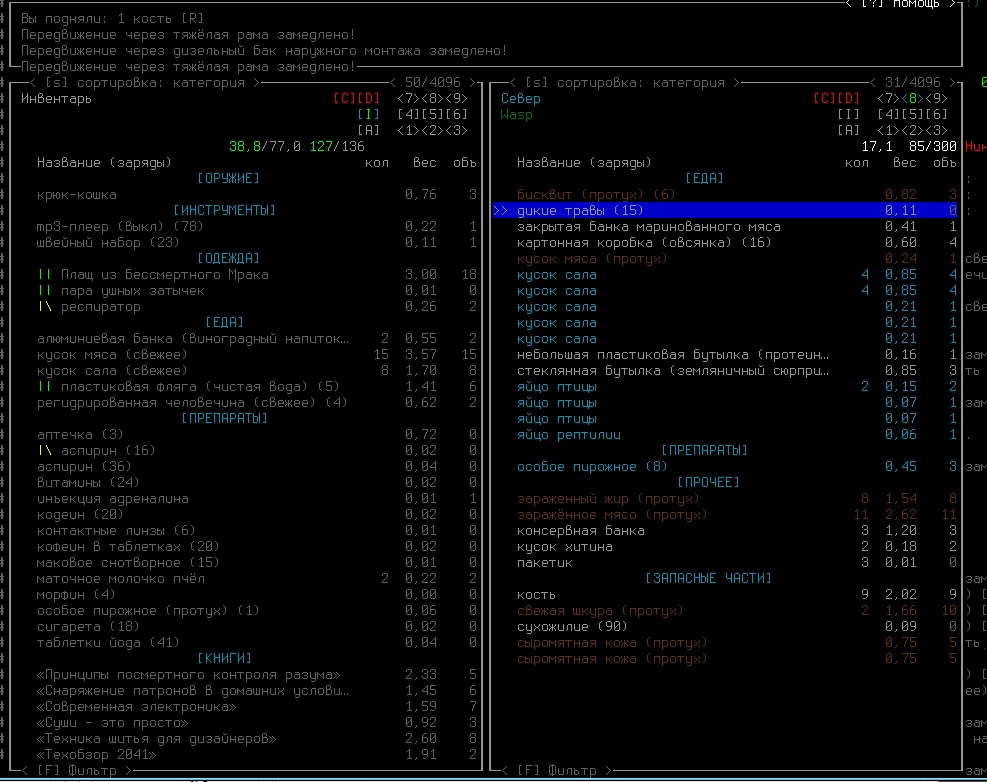Select аптечка (3)
987x782 pixels.
[257, 434]
